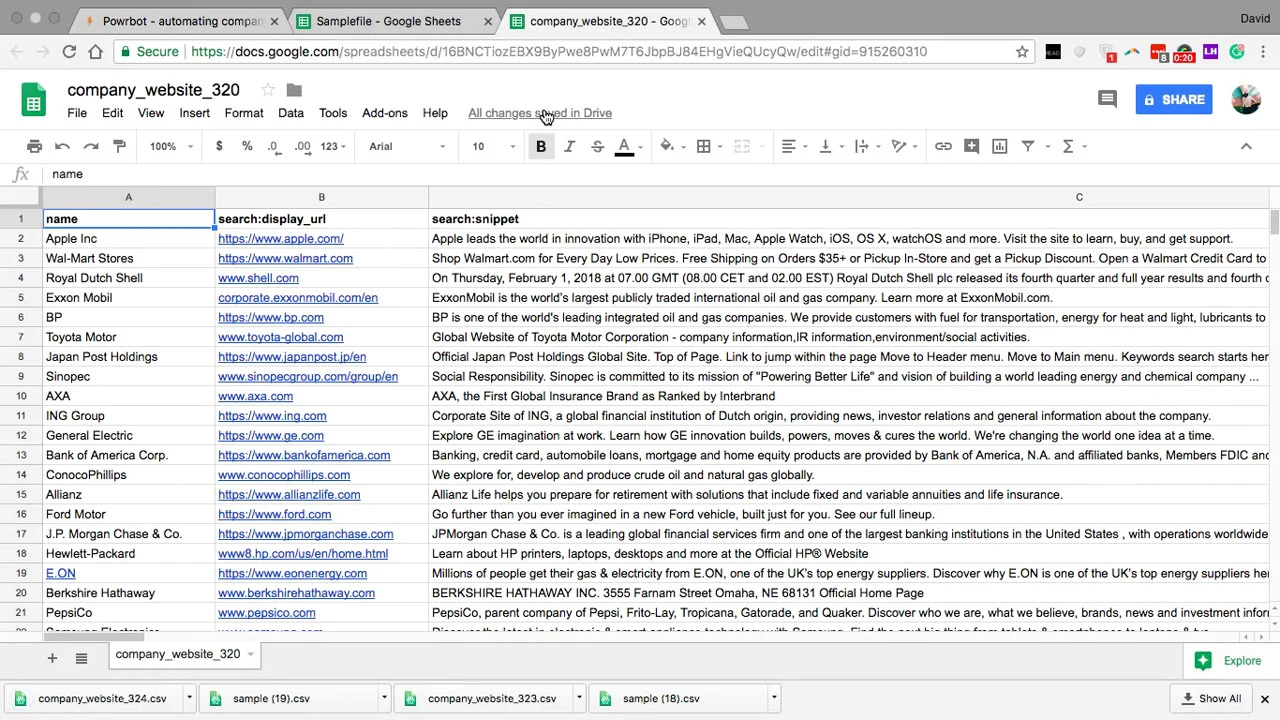1280x720 pixels.
Task: Click the Show All downloads button
Action: (x=1211, y=698)
